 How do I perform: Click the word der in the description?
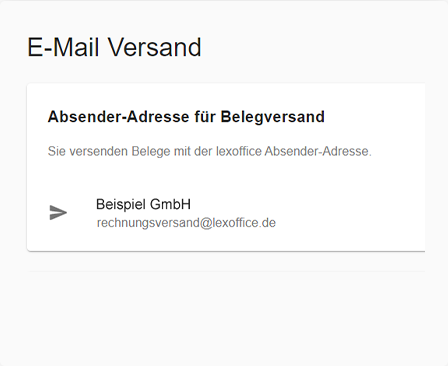pyautogui.click(x=203, y=151)
